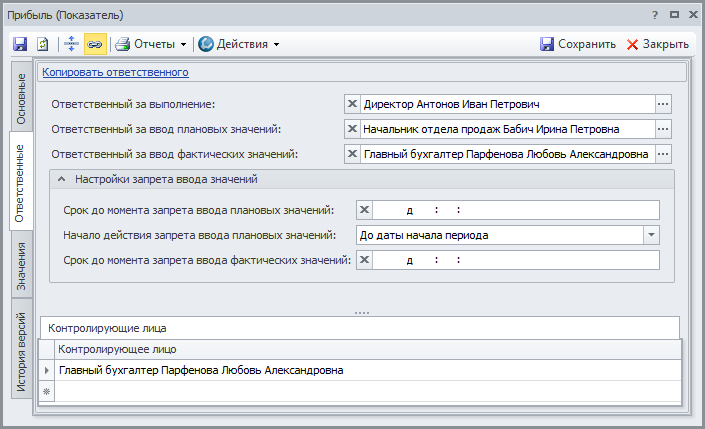The height and width of the screenshot is (429, 705).
Task: Browse ellipsis for Директор Антонов field
Action: 662,103
